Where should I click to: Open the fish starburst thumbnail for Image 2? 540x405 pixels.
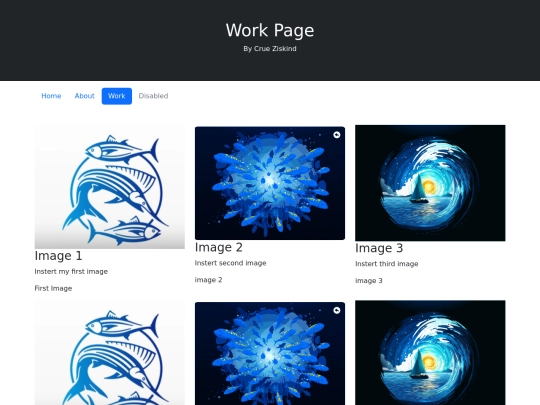click(270, 183)
